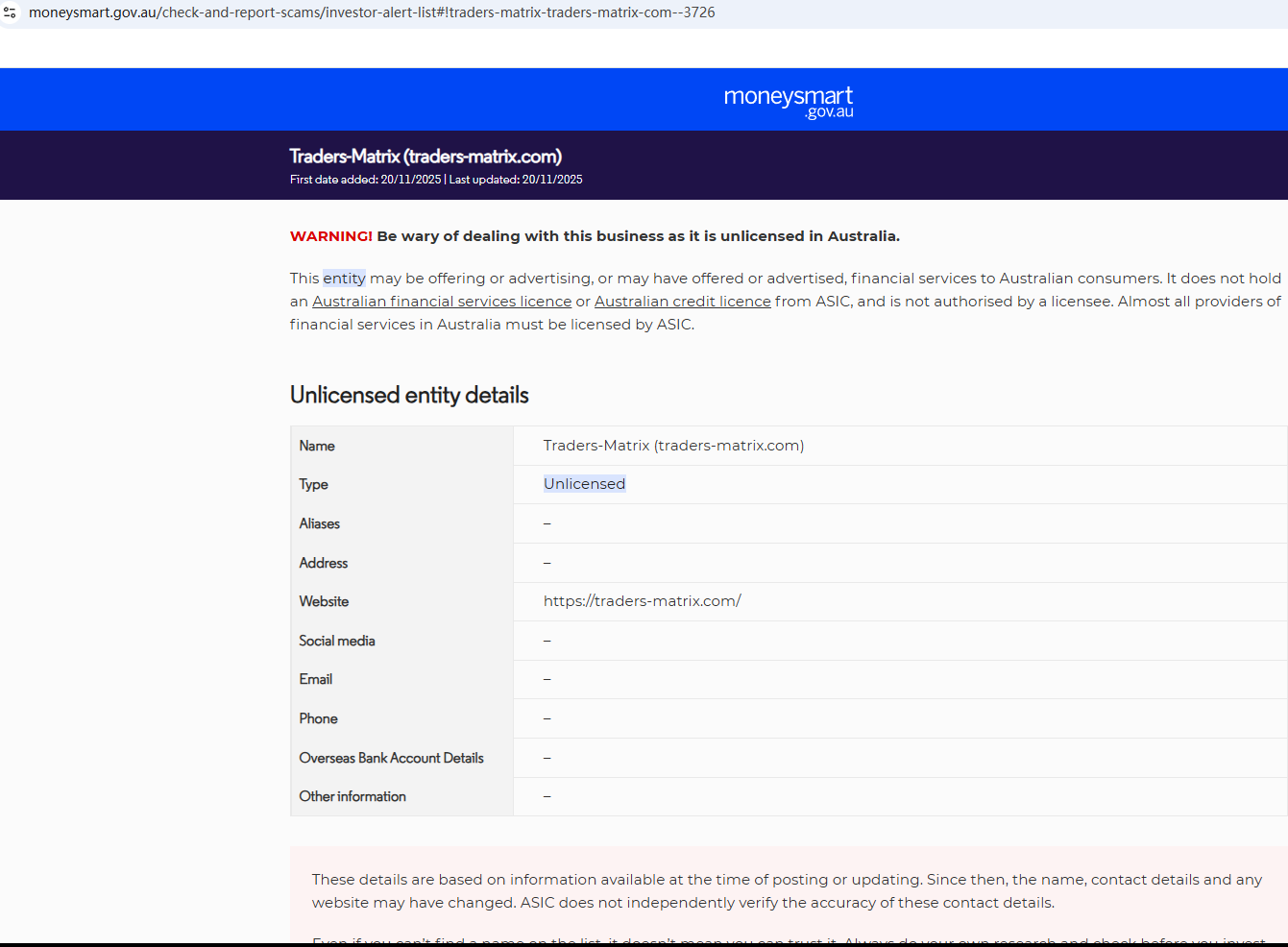Click the Other information row label
The width and height of the screenshot is (1288, 947).
(352, 796)
